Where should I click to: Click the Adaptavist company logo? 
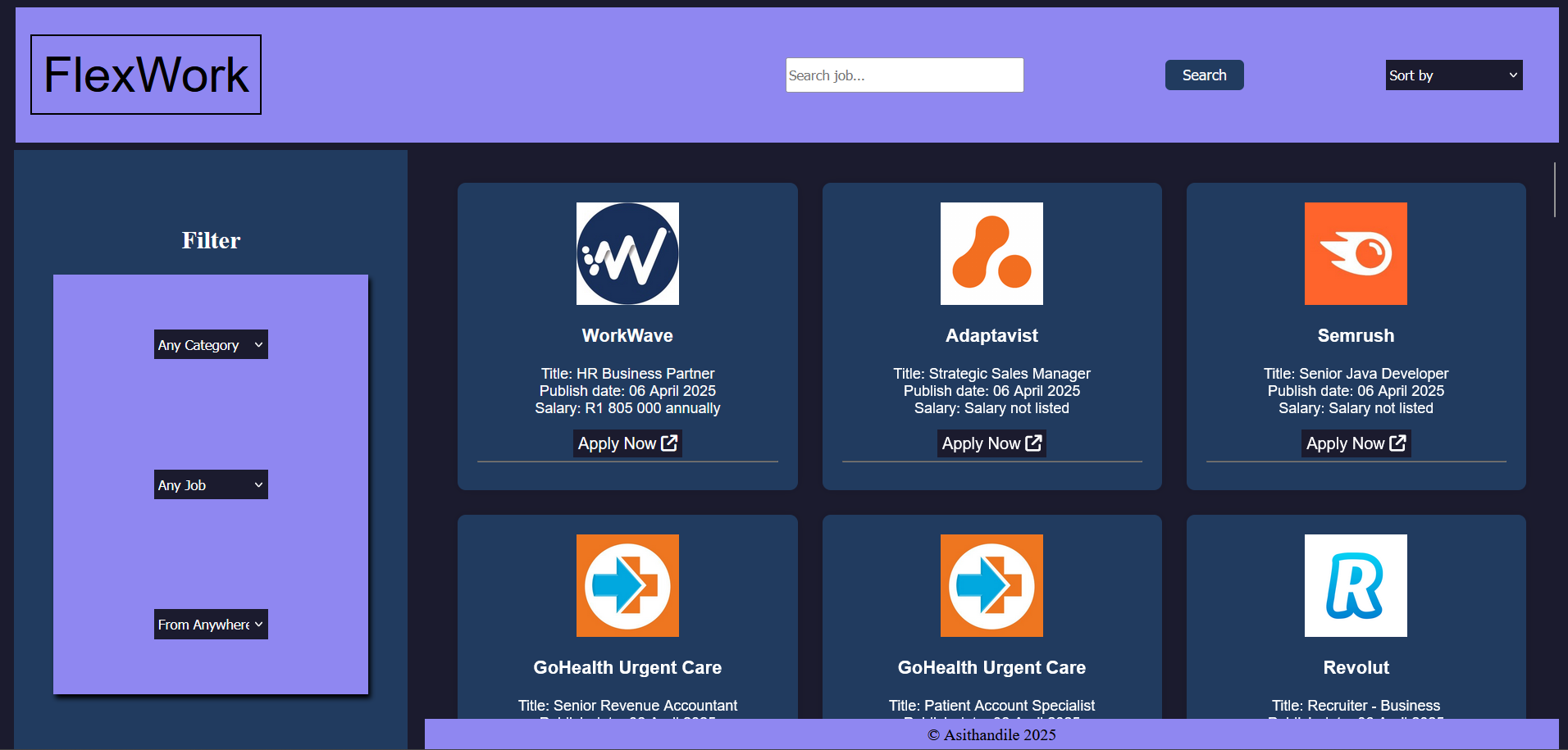point(991,253)
